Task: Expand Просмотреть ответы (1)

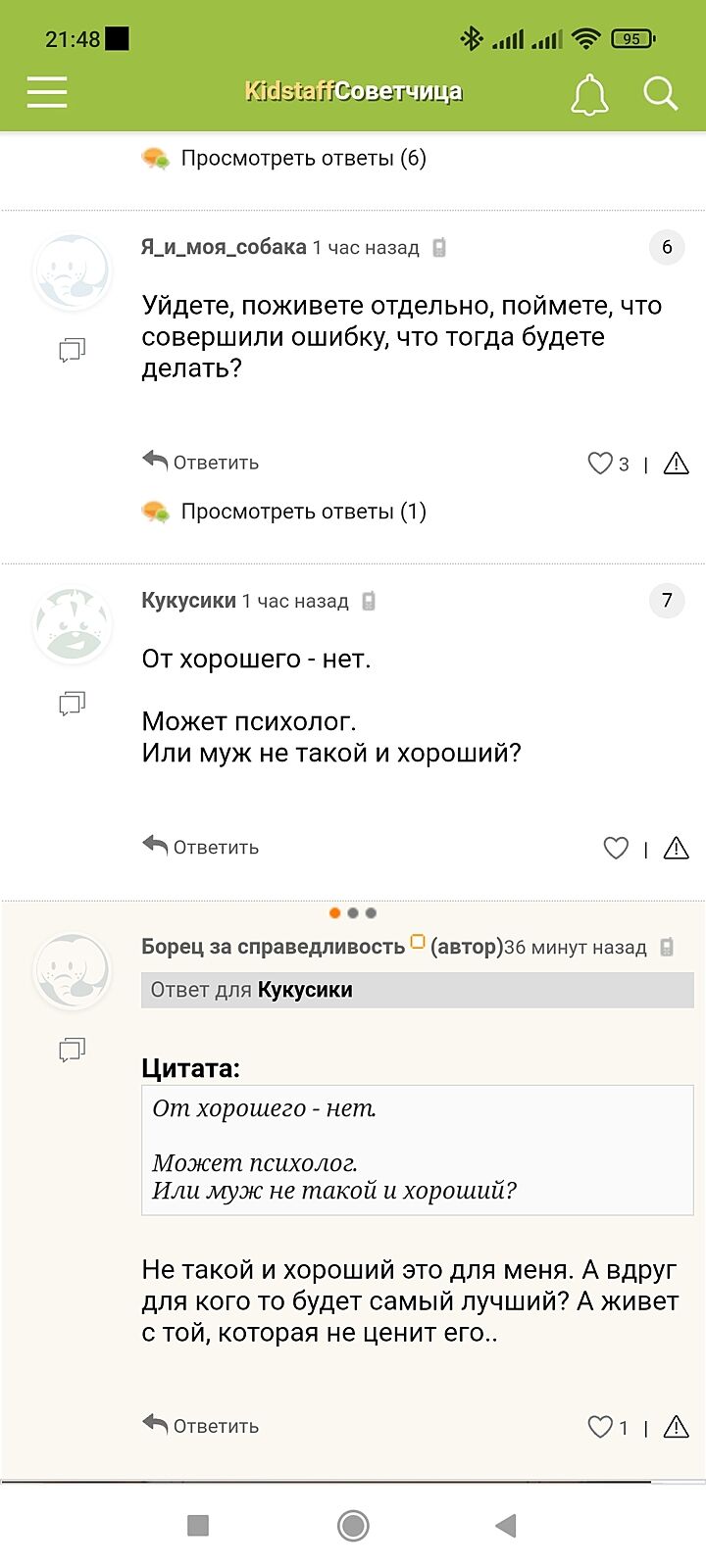Action: (303, 512)
